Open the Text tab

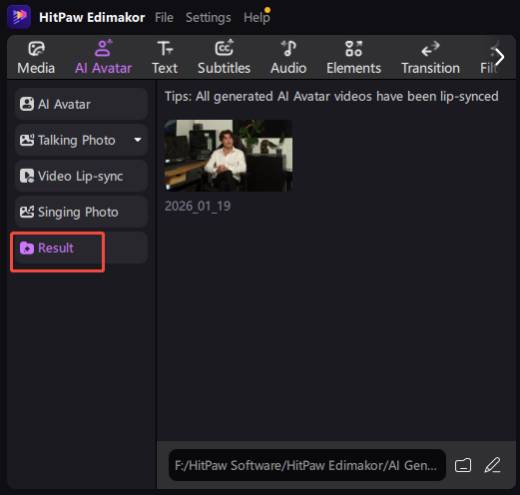165,58
